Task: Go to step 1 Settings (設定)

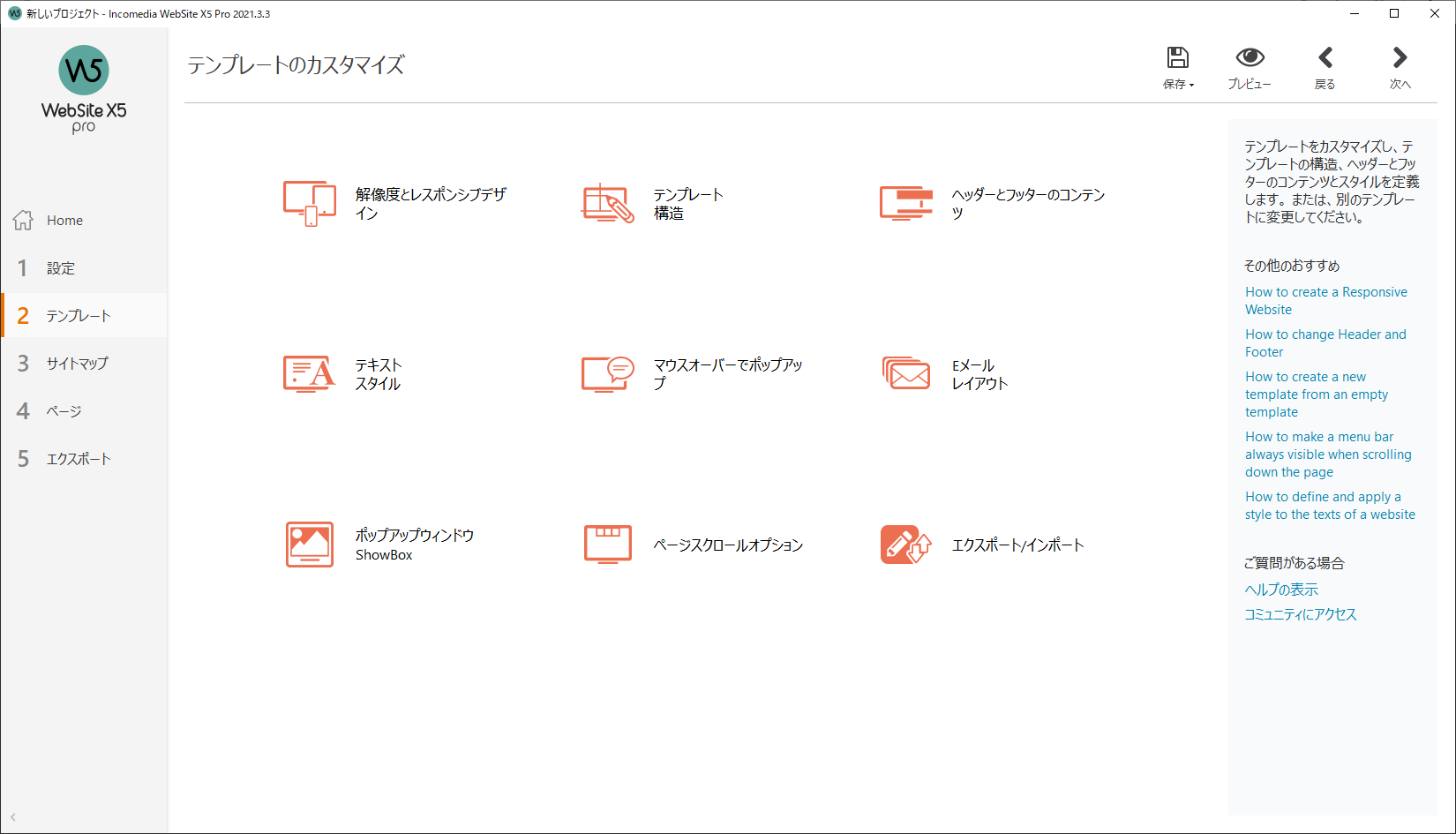Action: [x=84, y=268]
